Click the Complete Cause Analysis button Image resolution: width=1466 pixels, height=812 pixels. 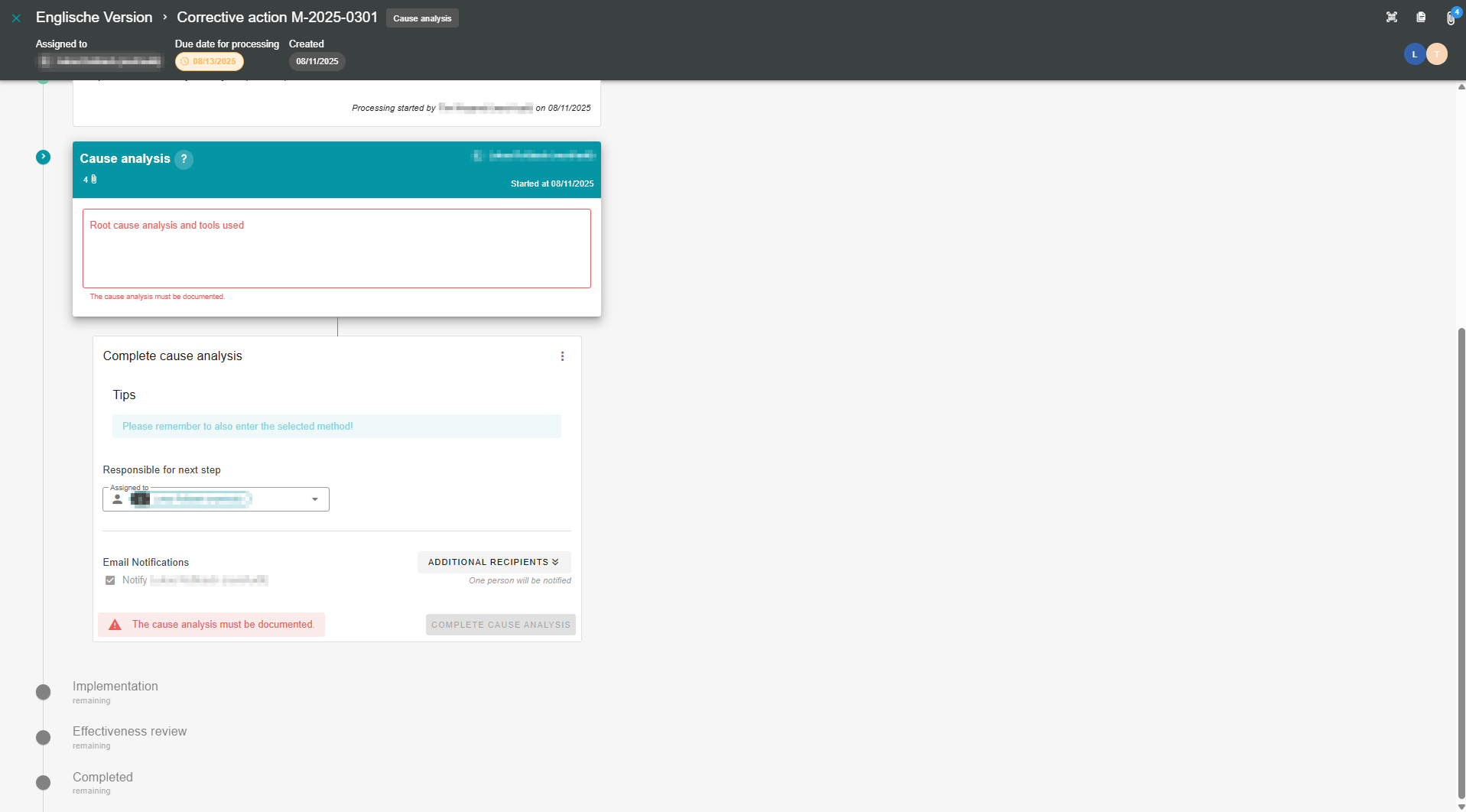point(500,625)
